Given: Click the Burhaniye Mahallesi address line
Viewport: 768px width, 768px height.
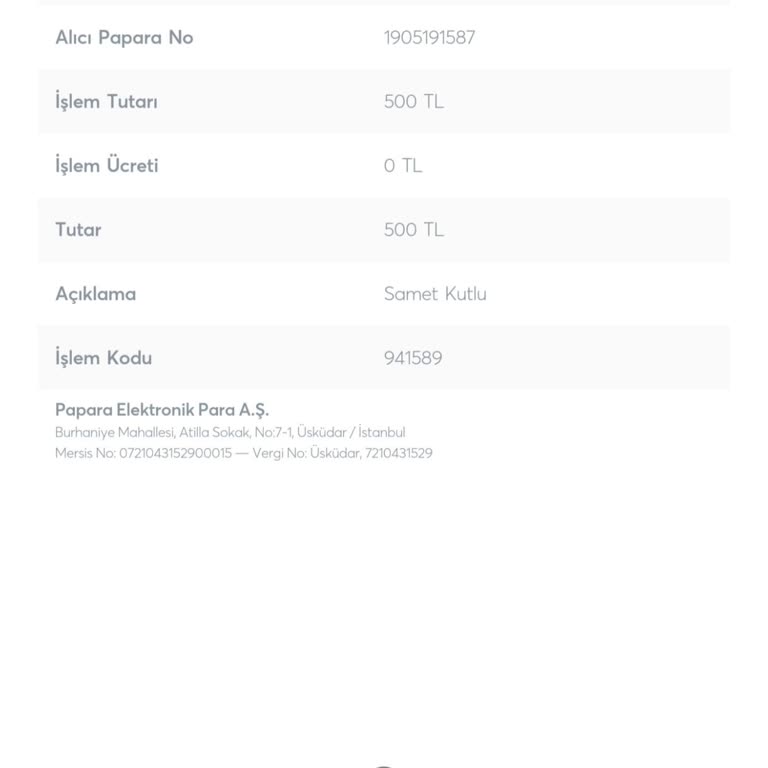Looking at the screenshot, I should click(x=230, y=432).
